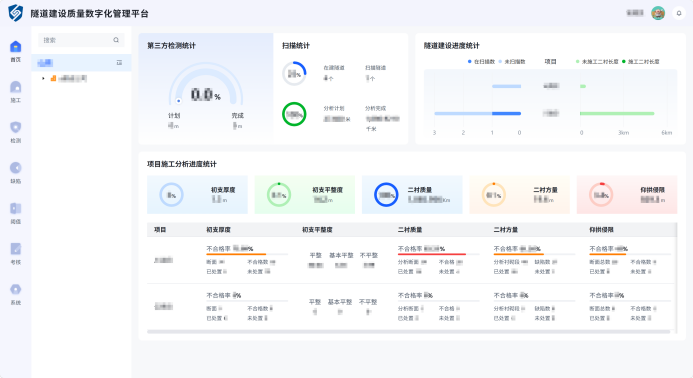Open the 施工 tunnel icon in sidebar

point(15,87)
